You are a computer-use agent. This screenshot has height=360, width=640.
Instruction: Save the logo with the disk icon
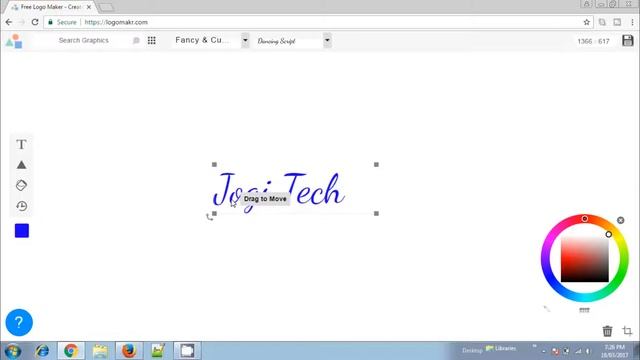628,40
